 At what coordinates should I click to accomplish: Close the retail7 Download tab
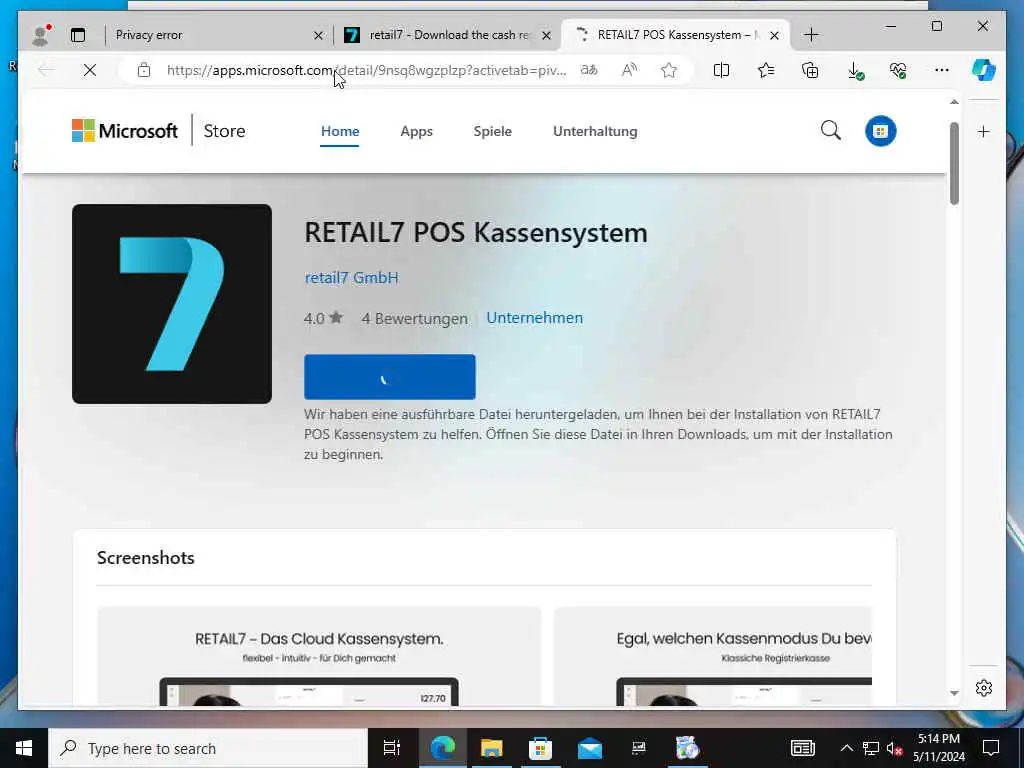tap(547, 35)
